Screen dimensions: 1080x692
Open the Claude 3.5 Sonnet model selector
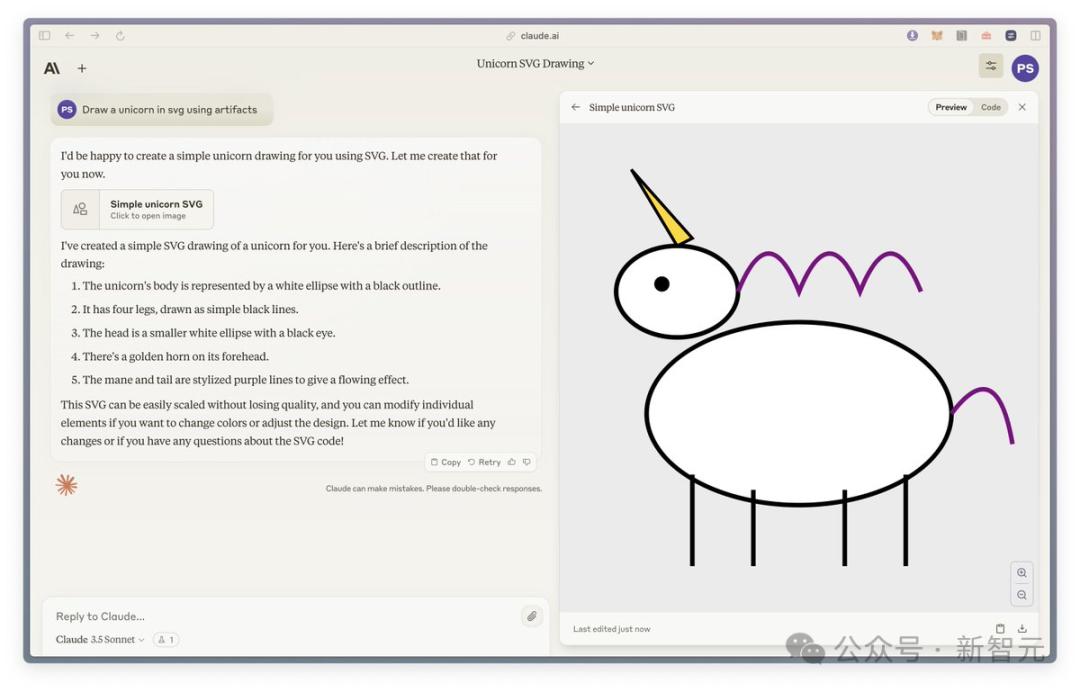(x=100, y=640)
